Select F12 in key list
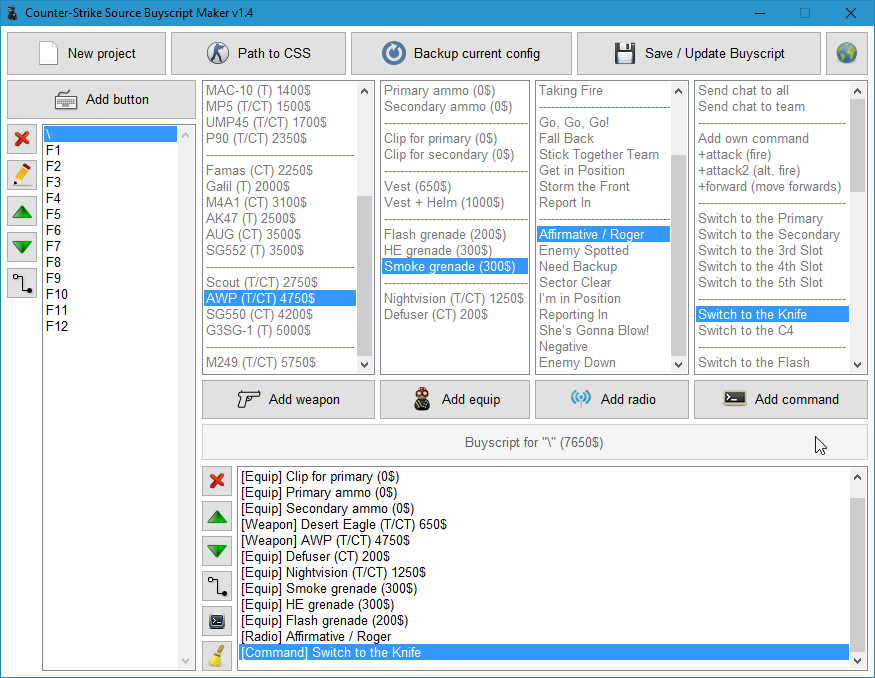875x678 pixels. [x=110, y=326]
